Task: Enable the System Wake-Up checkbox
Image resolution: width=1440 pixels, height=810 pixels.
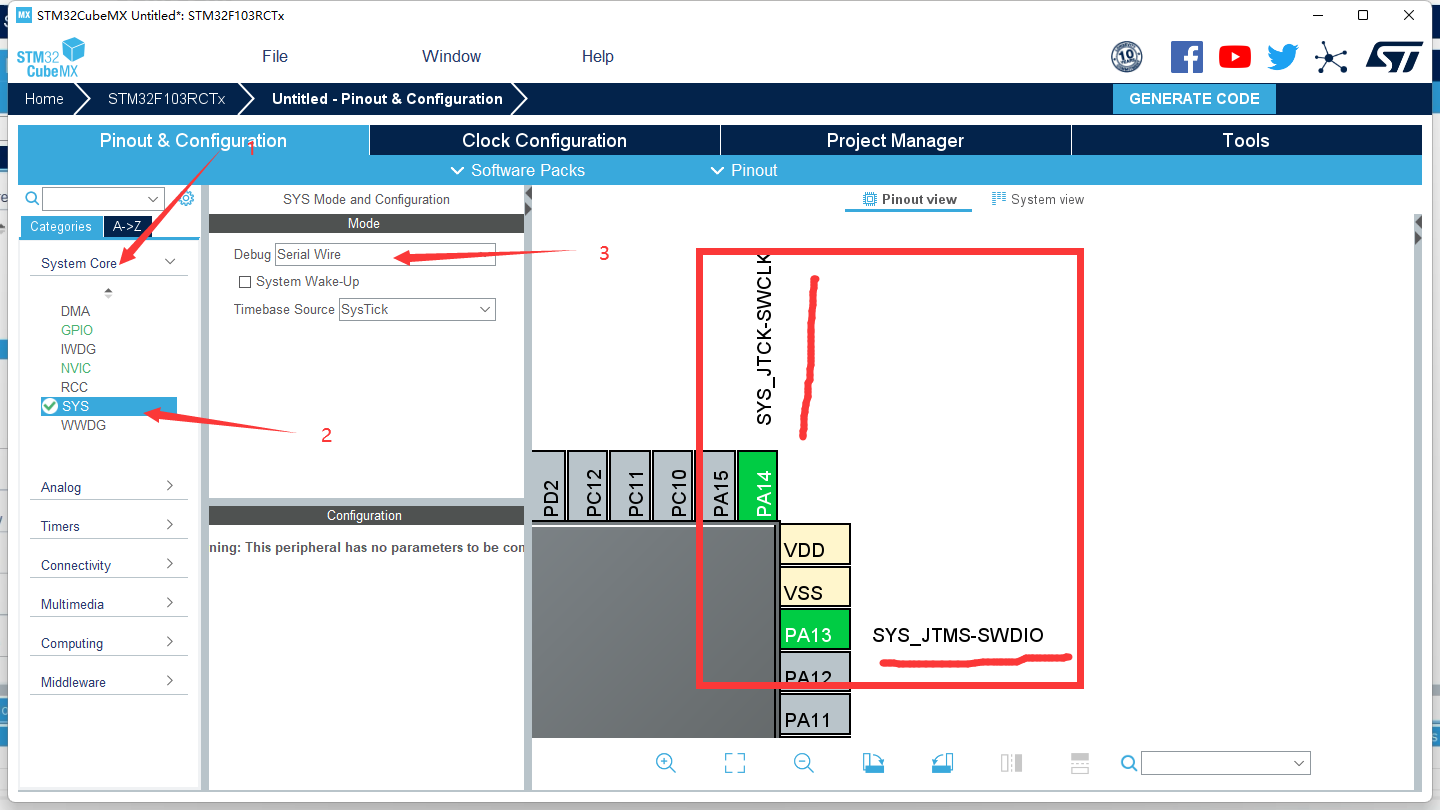Action: tap(245, 282)
